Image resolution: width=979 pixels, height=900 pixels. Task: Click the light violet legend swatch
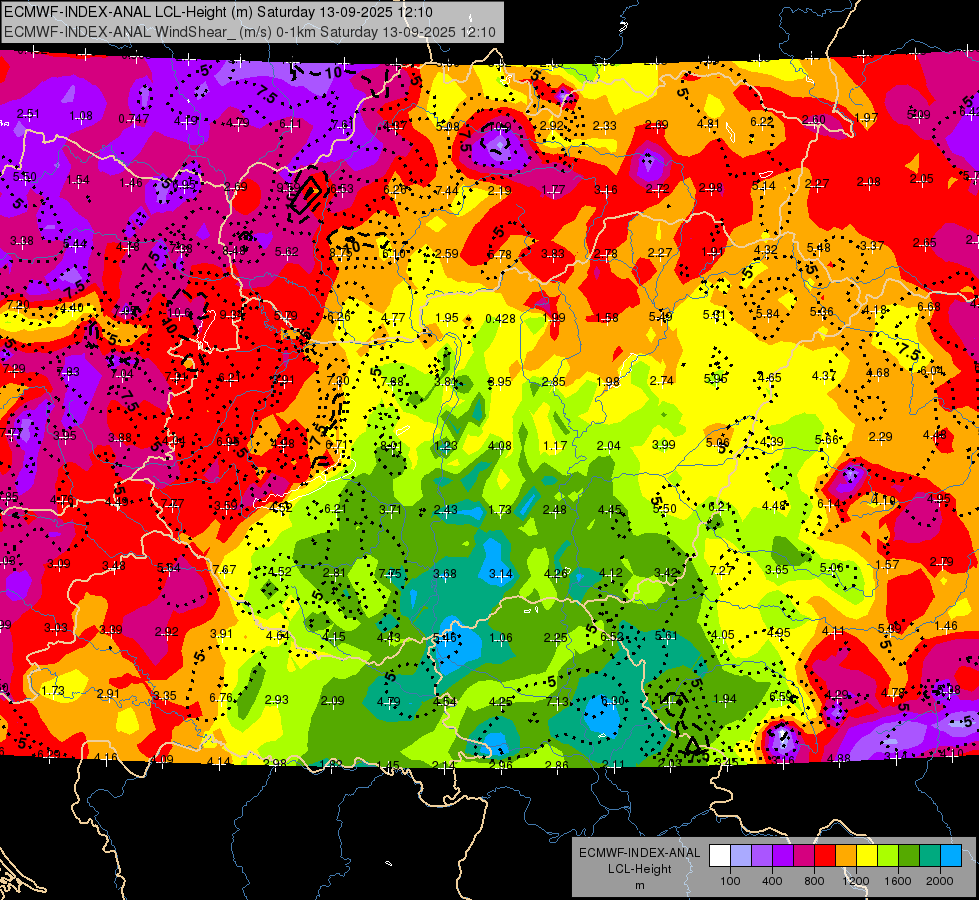[x=762, y=856]
